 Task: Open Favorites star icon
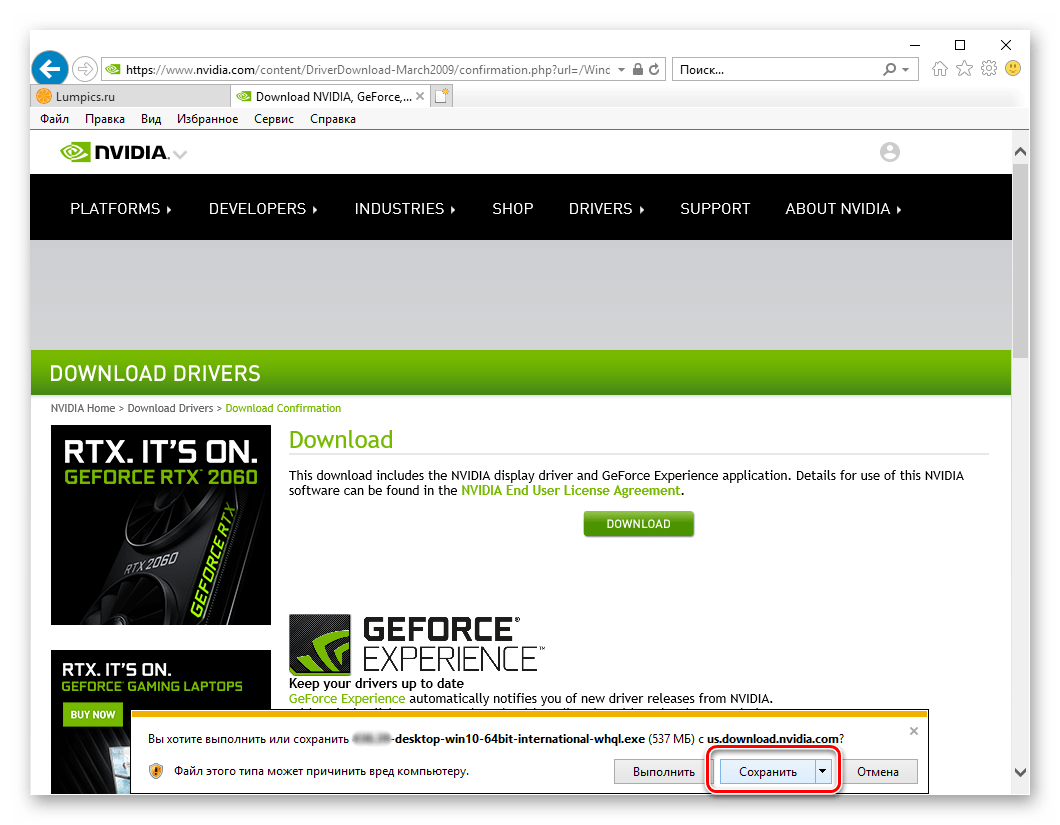click(x=965, y=68)
